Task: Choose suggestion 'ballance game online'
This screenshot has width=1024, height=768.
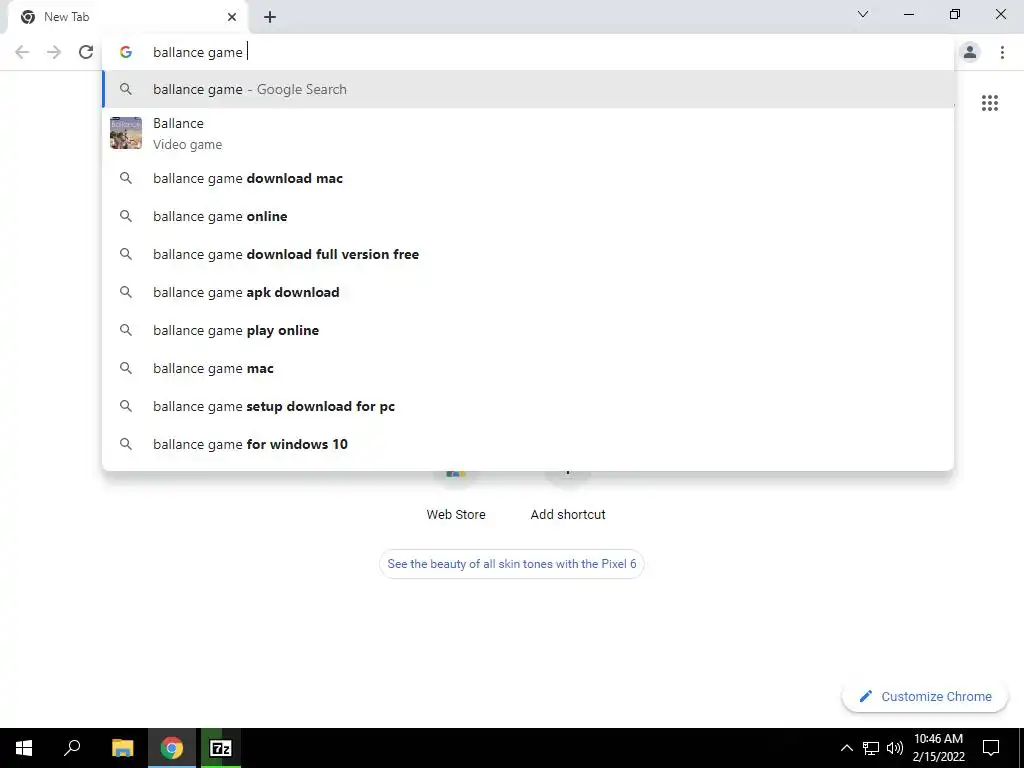Action: pos(528,216)
